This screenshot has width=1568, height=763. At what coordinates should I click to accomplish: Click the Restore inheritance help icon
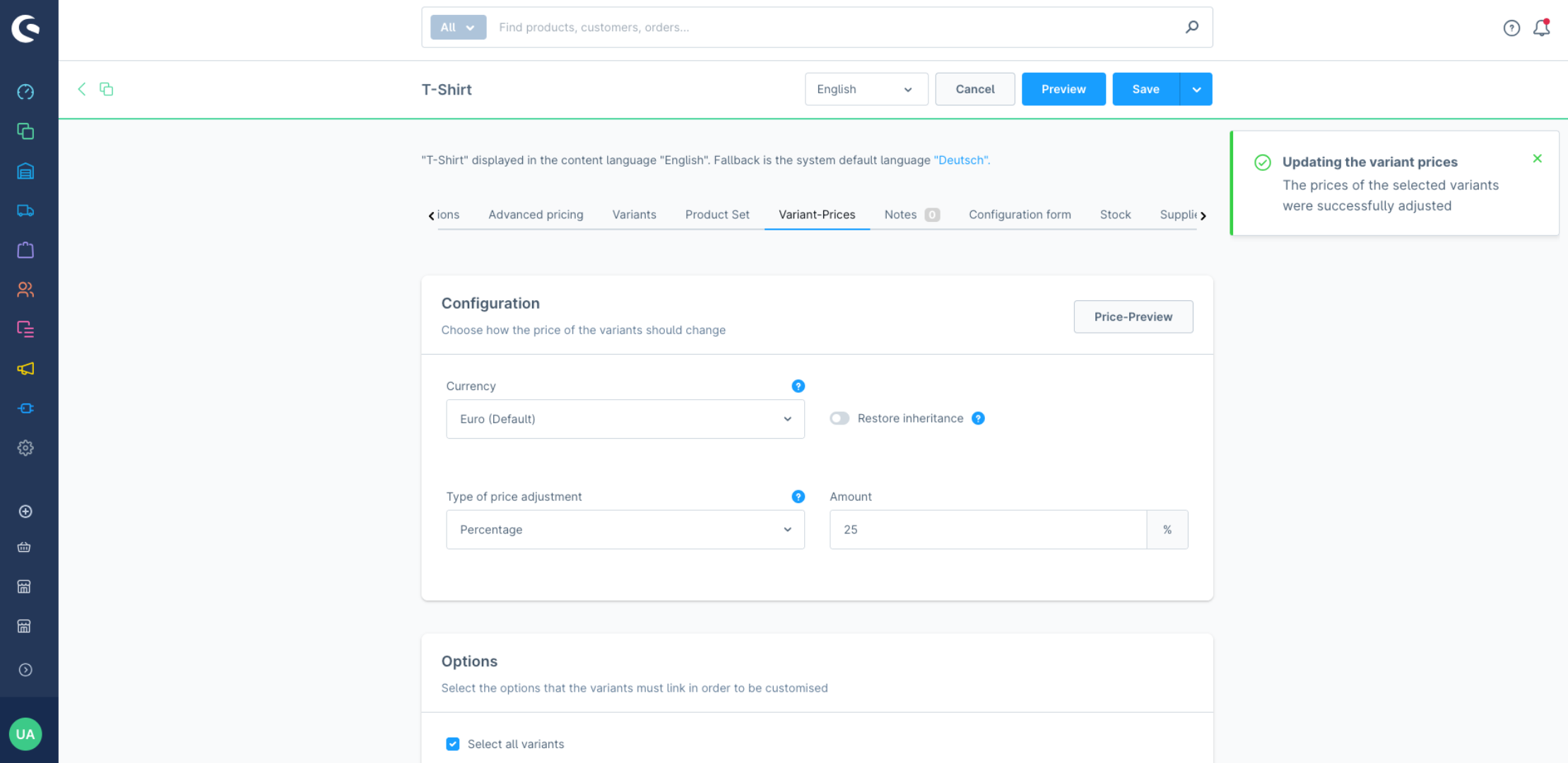tap(978, 418)
